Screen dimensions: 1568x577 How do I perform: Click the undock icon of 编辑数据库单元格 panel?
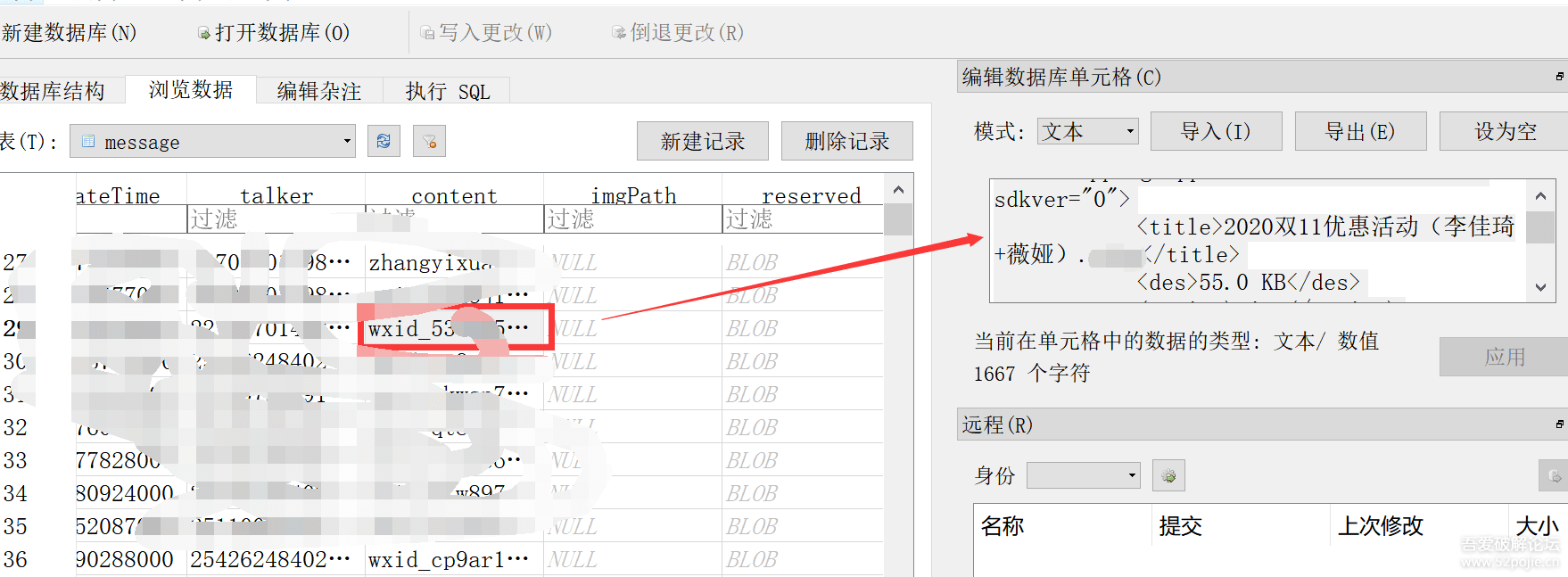click(x=1559, y=77)
